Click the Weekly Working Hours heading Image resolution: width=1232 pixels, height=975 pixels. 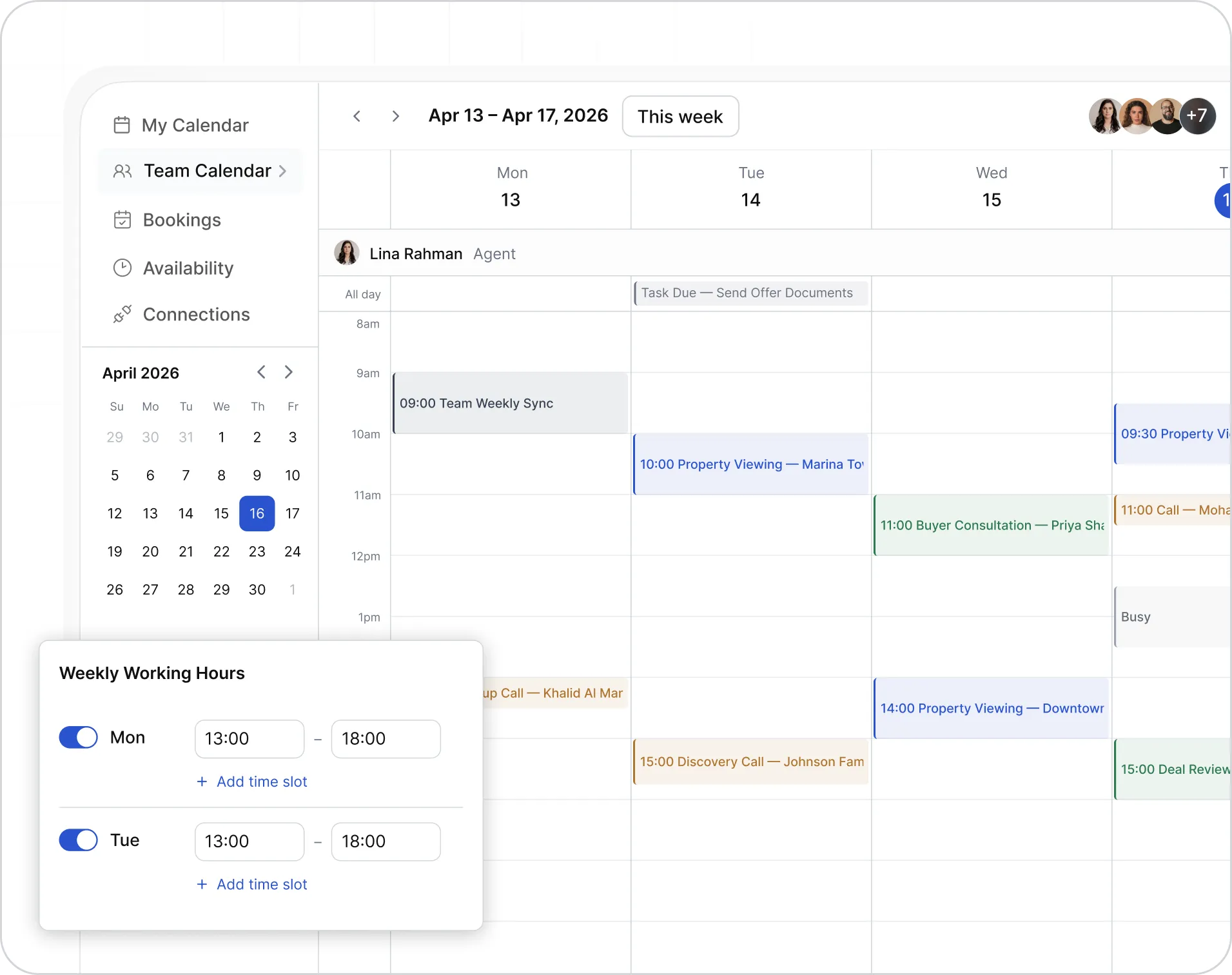click(x=152, y=673)
